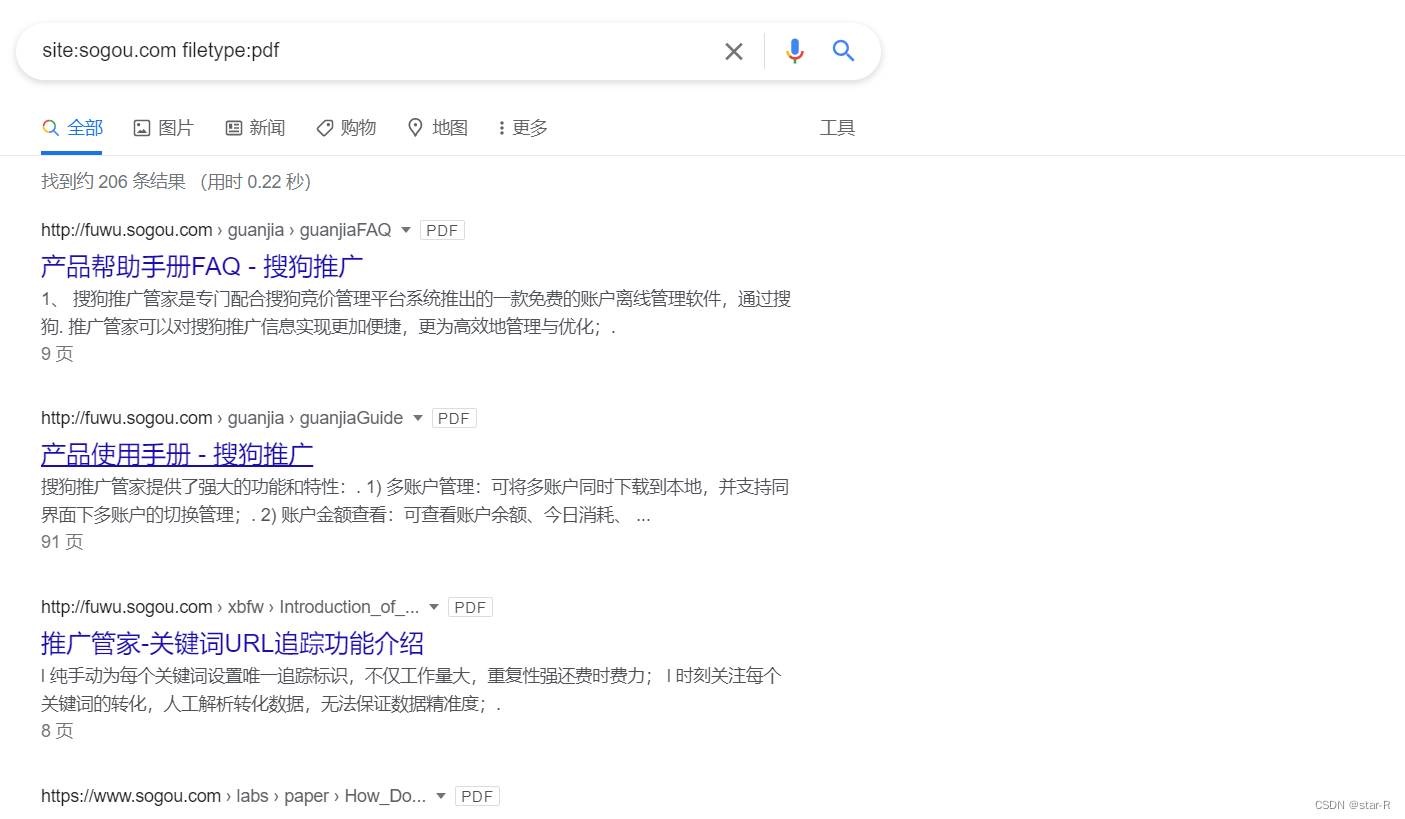
Task: Click the result count text 找到约 206 条结果
Action: click(x=114, y=182)
